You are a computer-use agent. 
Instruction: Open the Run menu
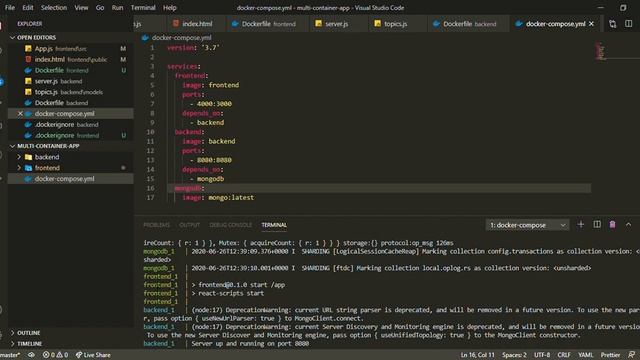pos(118,8)
